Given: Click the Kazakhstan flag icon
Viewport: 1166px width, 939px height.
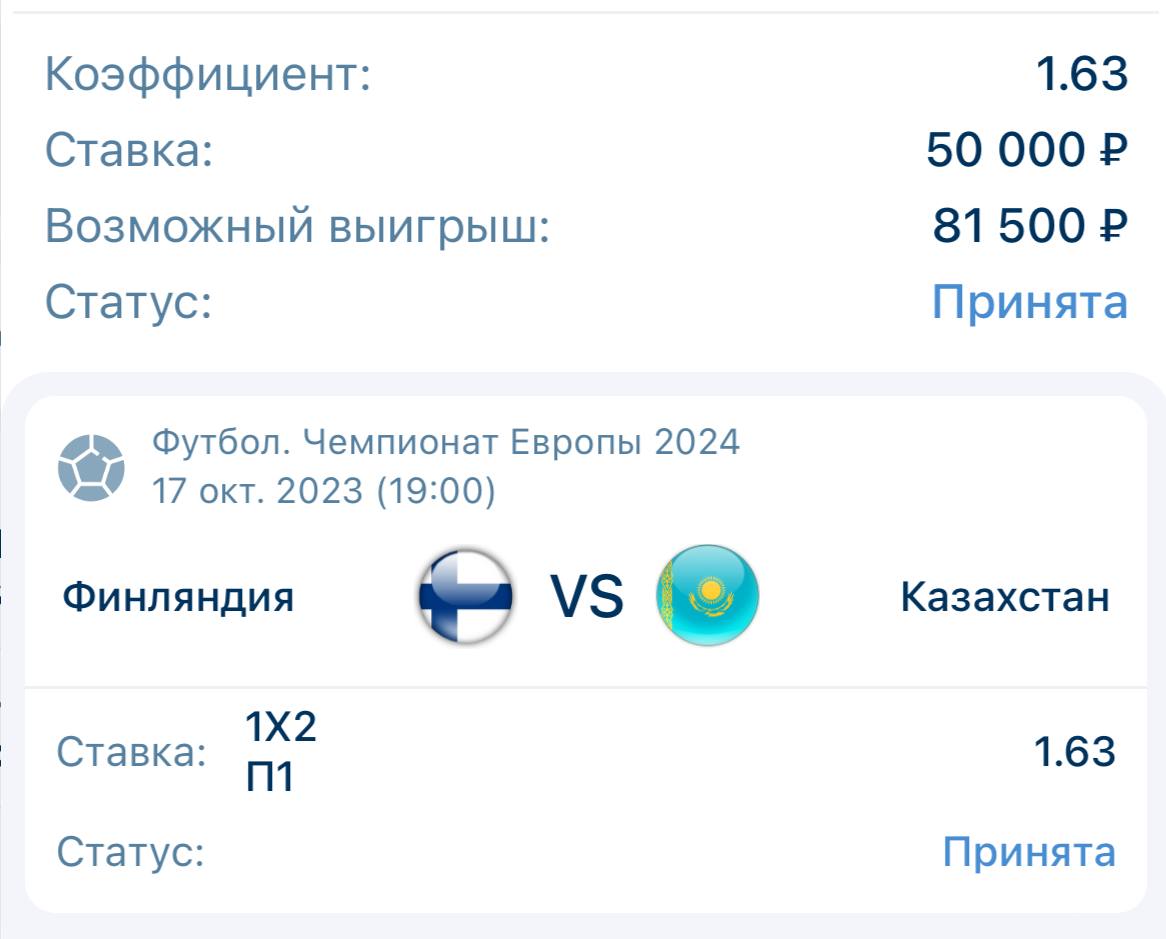Looking at the screenshot, I should click(x=708, y=596).
